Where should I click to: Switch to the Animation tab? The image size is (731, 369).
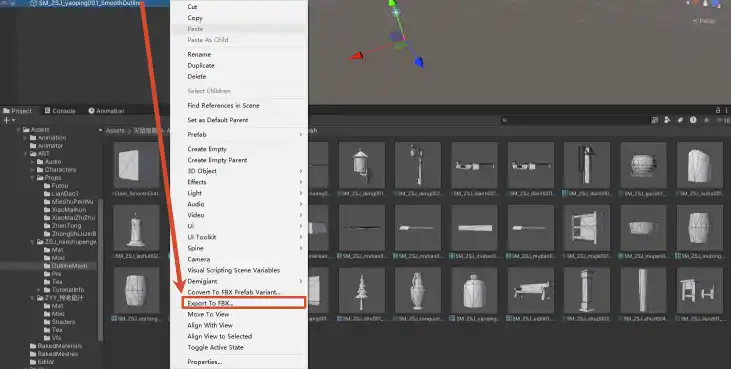point(106,111)
